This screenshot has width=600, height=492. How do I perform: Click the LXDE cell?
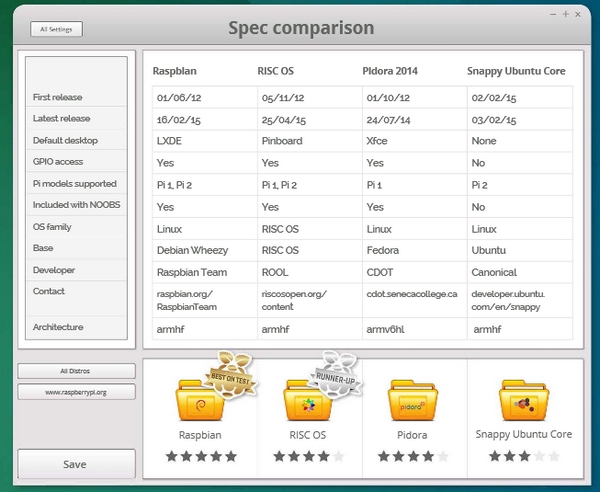[205, 141]
